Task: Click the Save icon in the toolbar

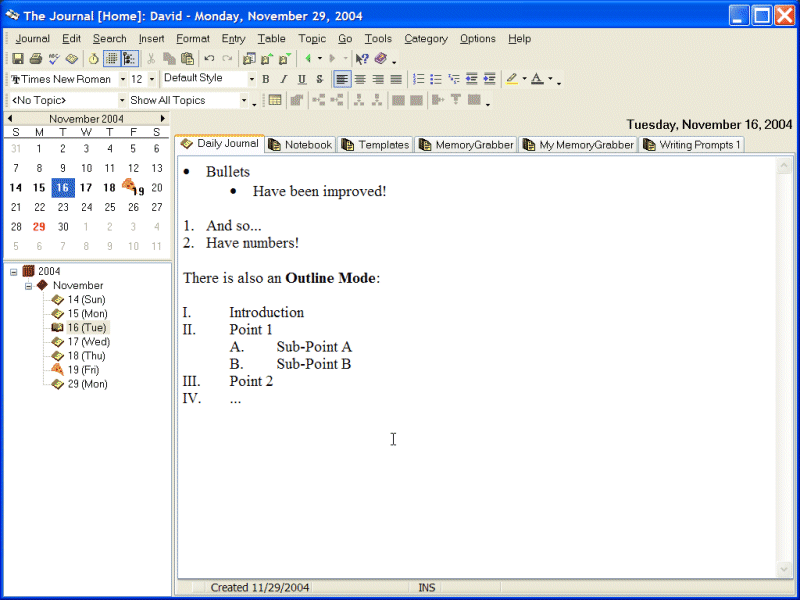Action: [x=18, y=59]
